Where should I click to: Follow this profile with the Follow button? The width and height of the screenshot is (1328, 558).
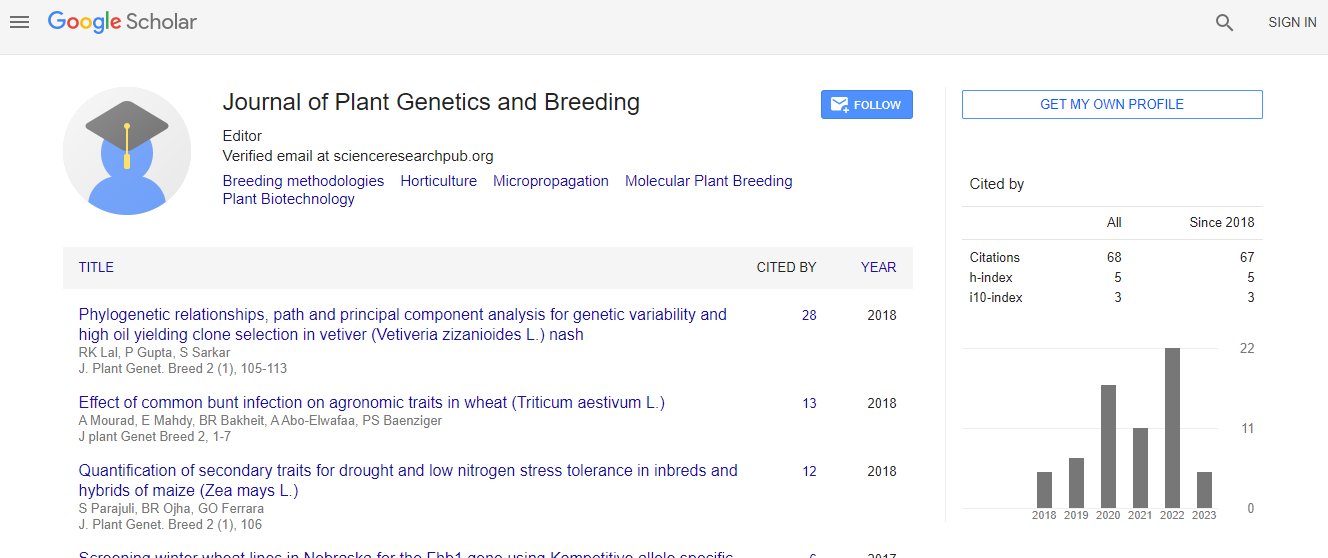click(866, 105)
